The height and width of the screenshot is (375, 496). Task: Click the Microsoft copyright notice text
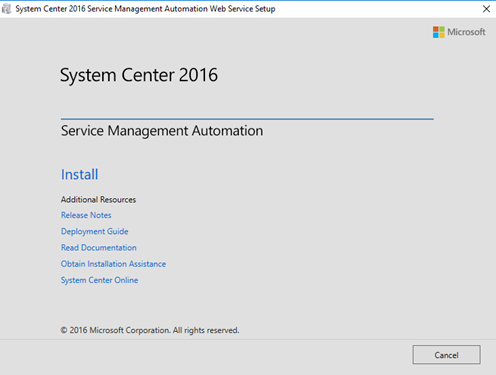coord(150,330)
